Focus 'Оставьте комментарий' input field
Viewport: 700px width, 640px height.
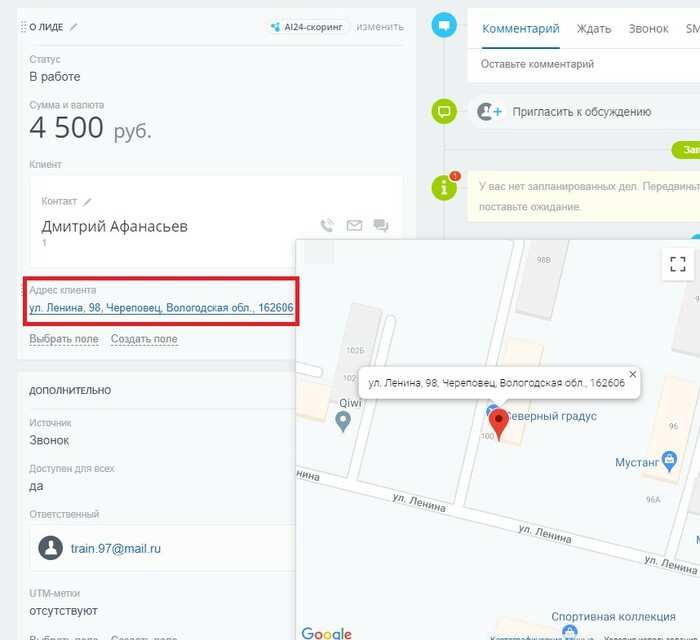click(x=583, y=64)
